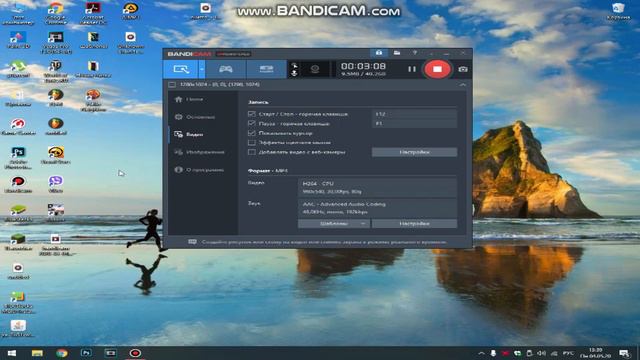Click message icon in Bandicam bottom bar

192,242
